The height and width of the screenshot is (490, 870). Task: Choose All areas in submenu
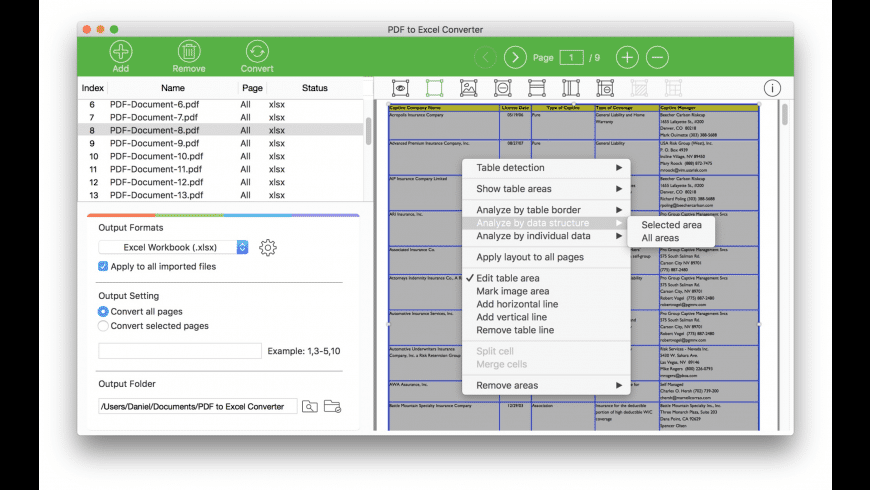point(671,238)
